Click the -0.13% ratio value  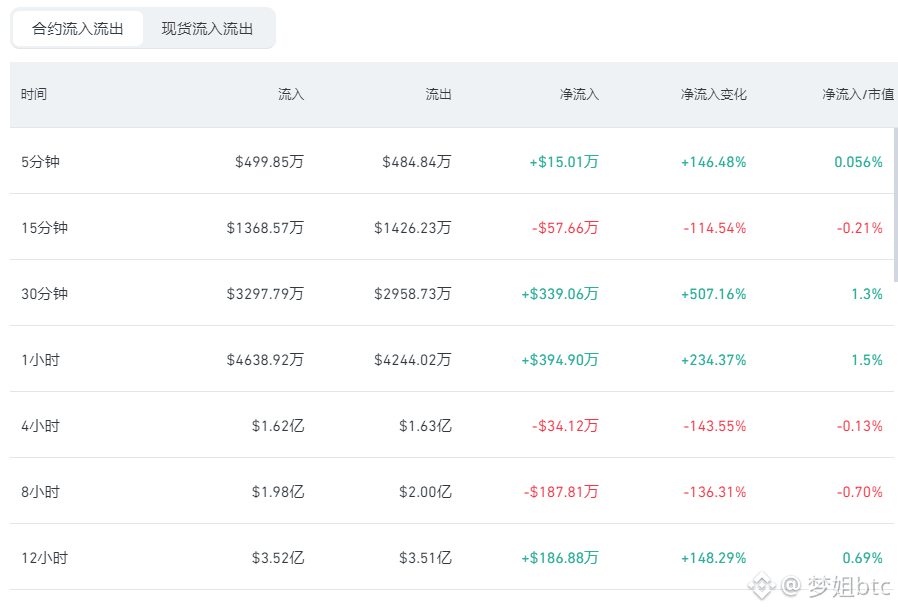point(860,426)
